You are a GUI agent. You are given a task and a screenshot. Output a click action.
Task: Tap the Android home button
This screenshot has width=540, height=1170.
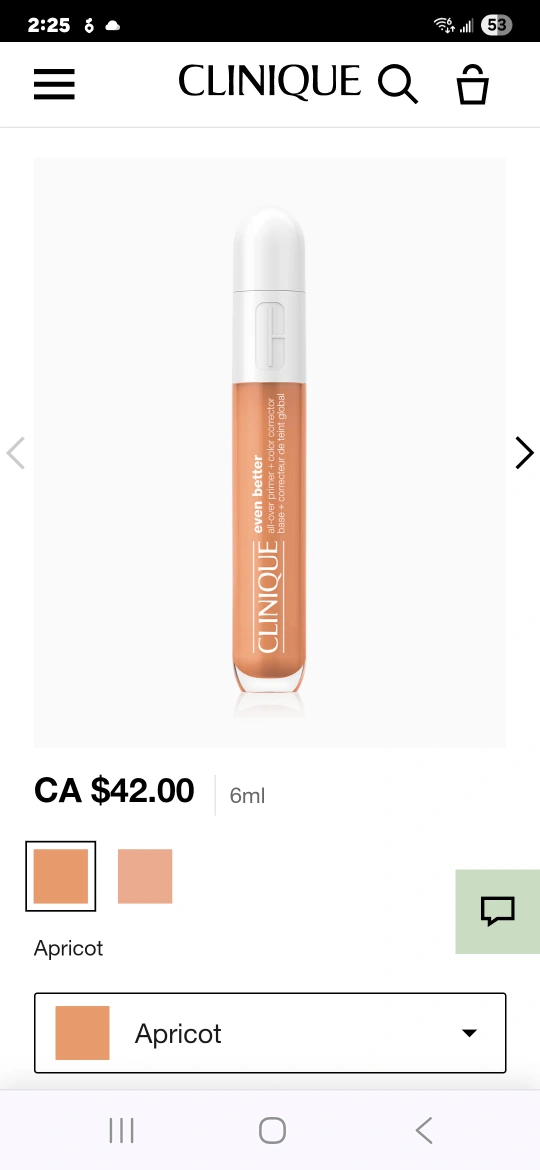click(x=272, y=1130)
